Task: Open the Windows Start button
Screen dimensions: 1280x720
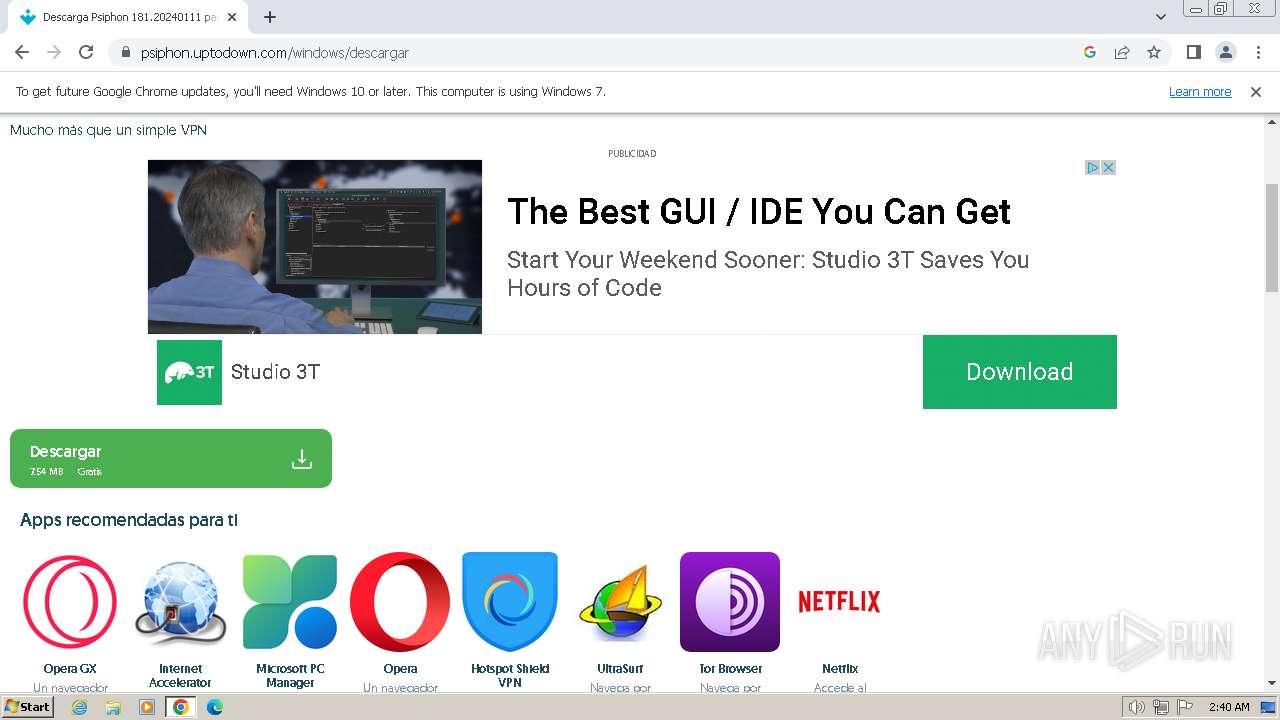Action: tap(27, 707)
